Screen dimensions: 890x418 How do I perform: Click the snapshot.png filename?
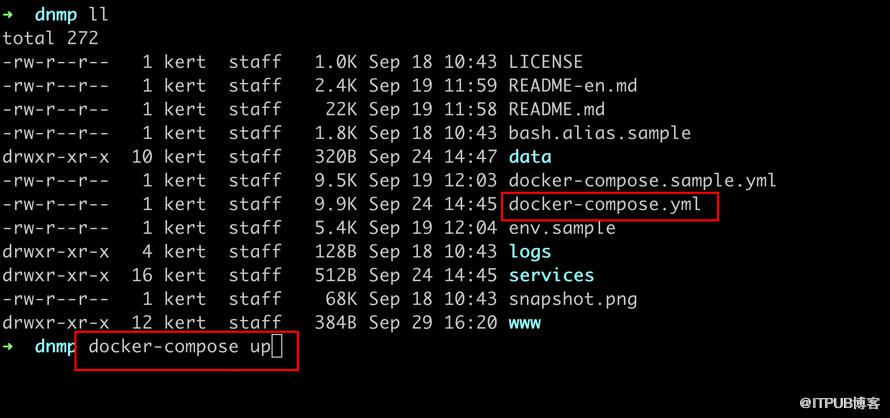(573, 299)
